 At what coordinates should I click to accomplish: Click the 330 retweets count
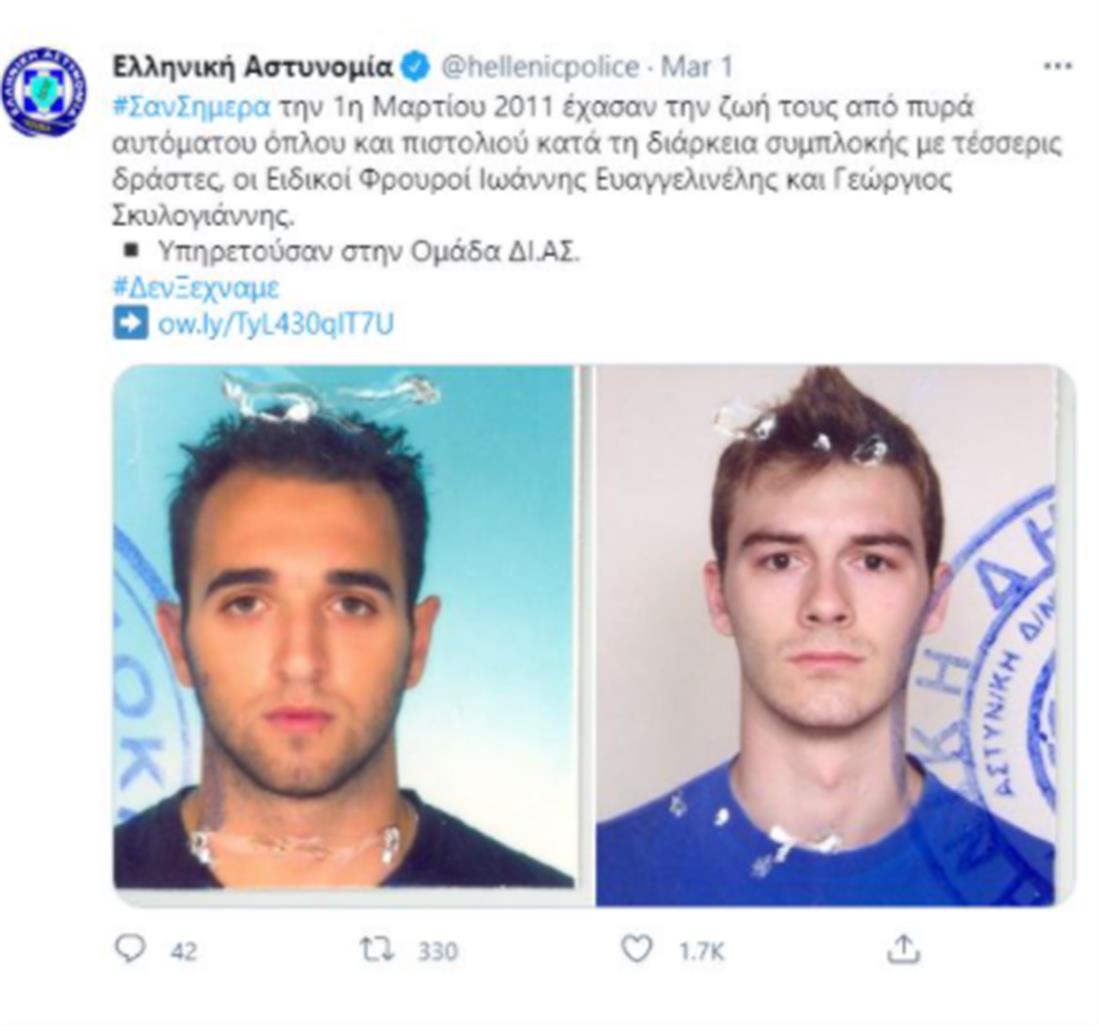pyautogui.click(x=437, y=951)
